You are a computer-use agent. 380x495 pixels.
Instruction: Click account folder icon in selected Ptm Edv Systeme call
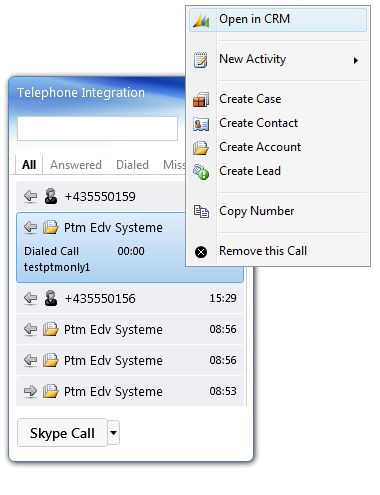point(51,227)
